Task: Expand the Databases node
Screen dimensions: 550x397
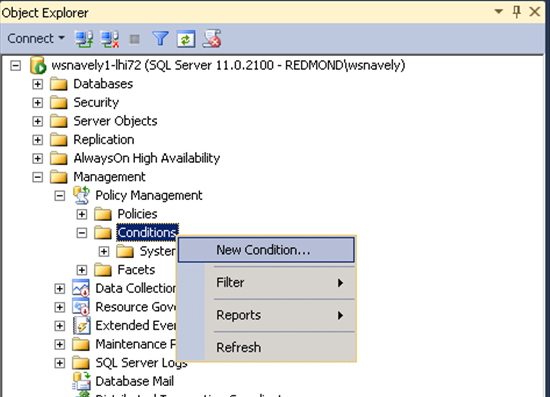Action: click(x=38, y=84)
